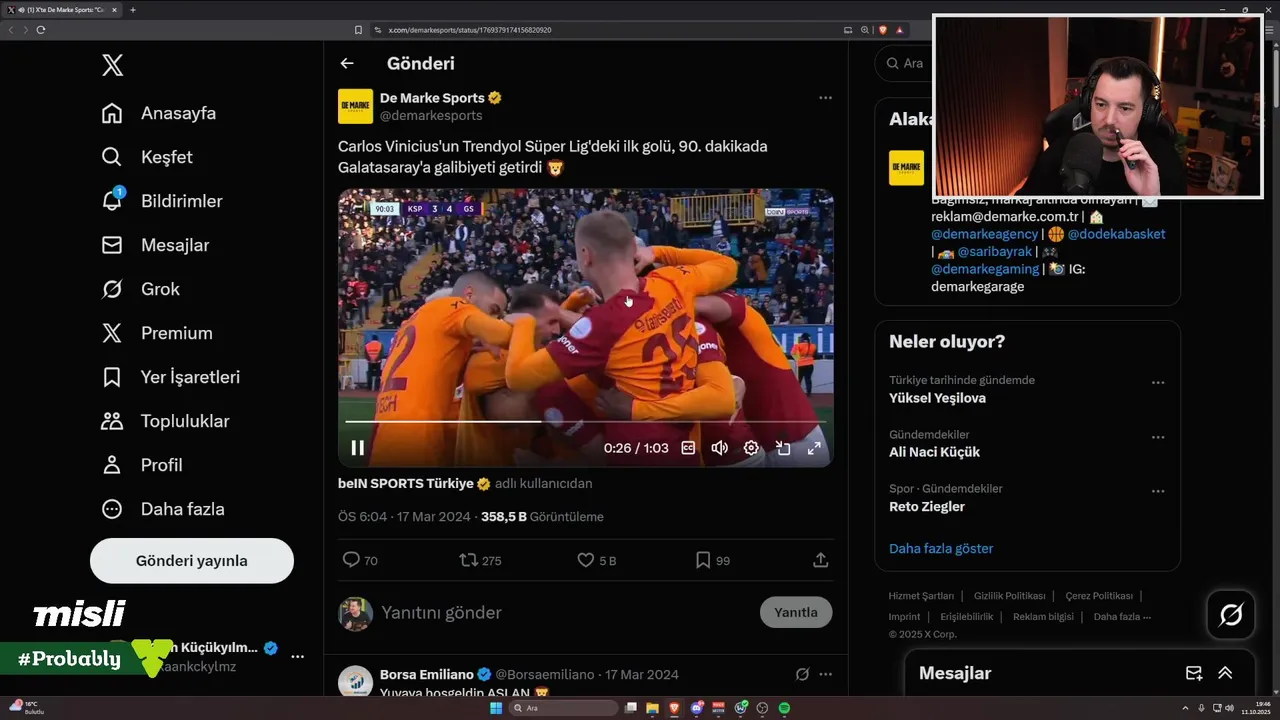Mute the video sound
Viewport: 1280px width, 720px height.
[x=719, y=448]
